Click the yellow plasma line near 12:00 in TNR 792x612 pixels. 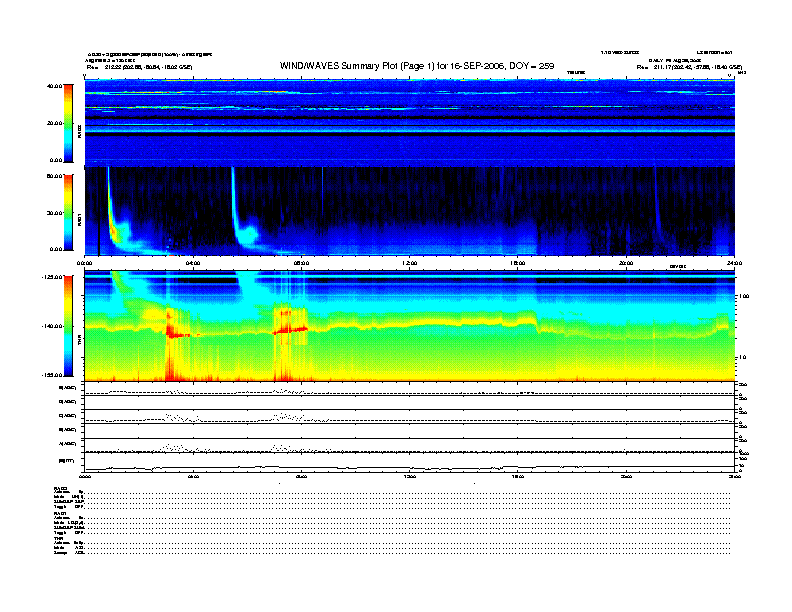click(410, 325)
